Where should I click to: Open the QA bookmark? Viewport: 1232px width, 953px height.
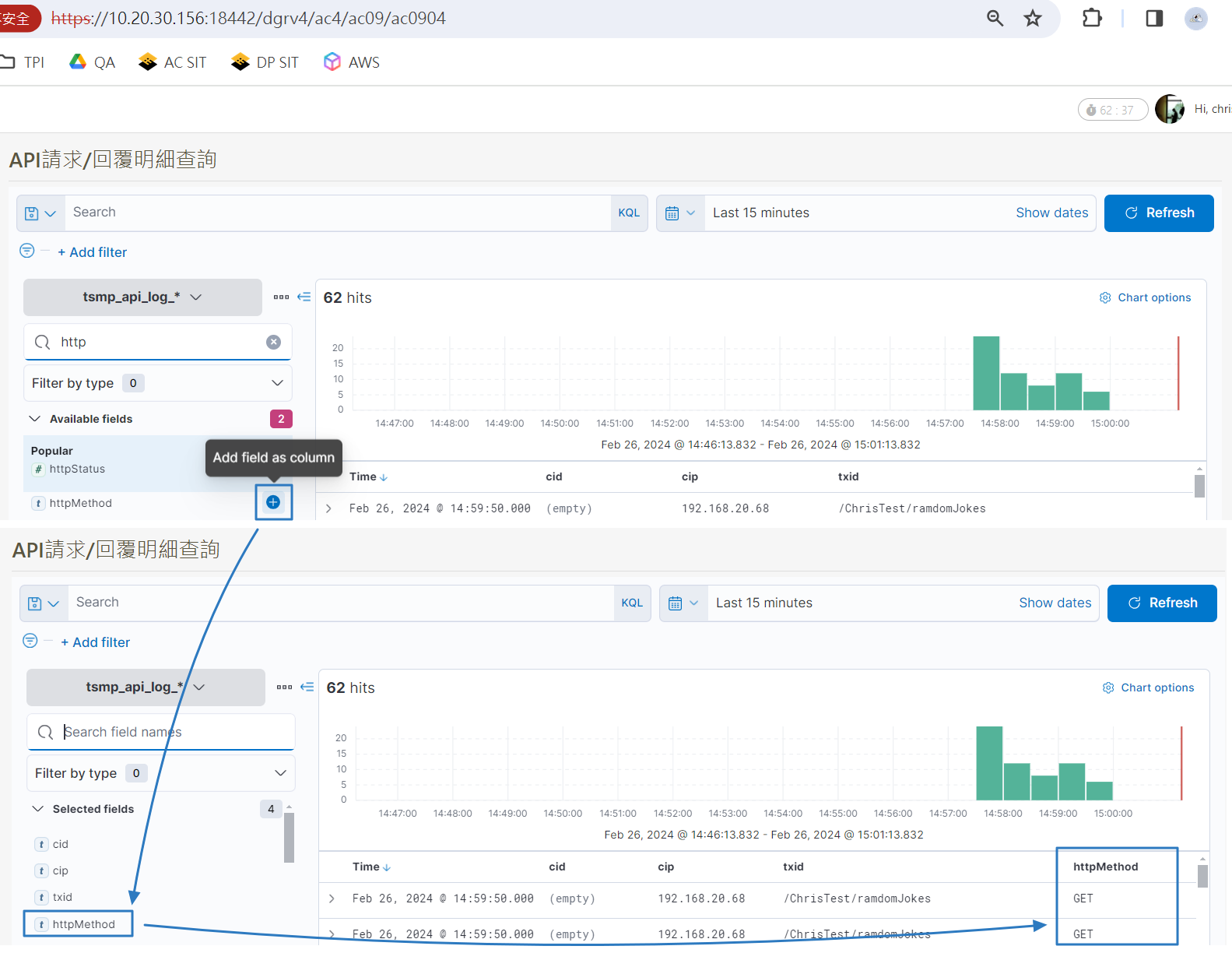click(x=93, y=62)
